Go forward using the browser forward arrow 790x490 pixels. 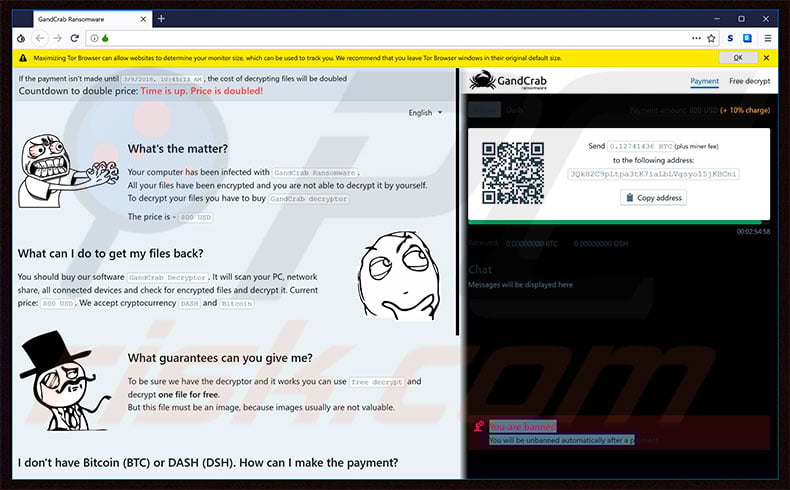tap(57, 38)
